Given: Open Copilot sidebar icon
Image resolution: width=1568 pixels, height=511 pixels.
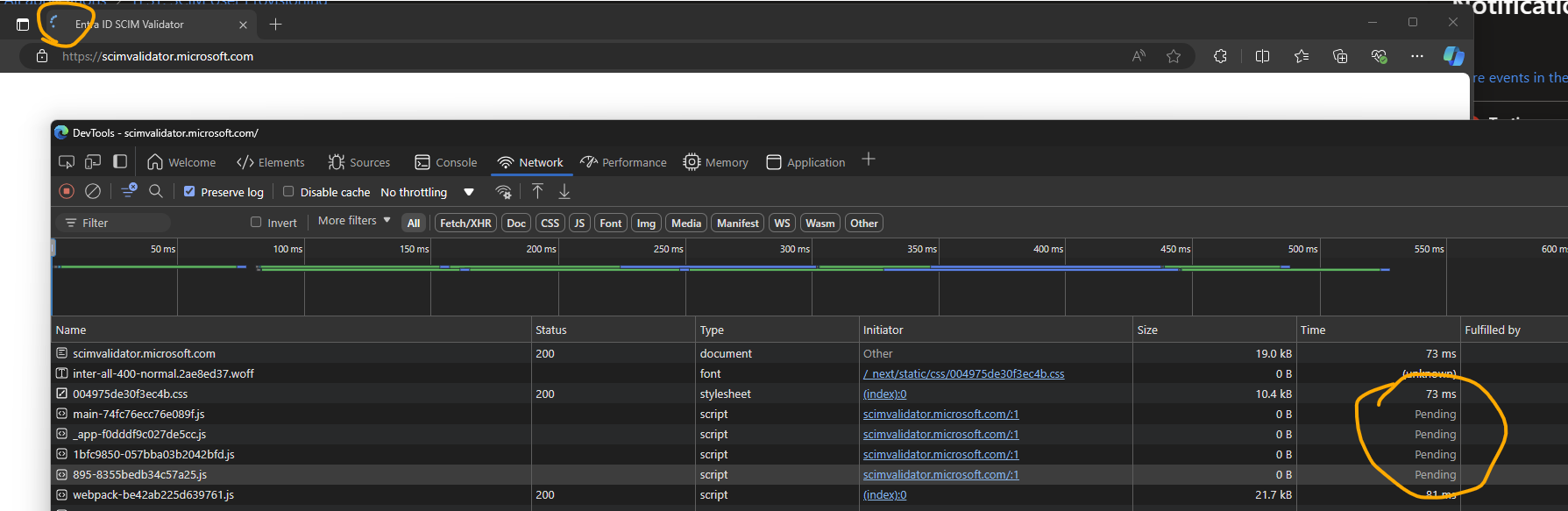Looking at the screenshot, I should [x=1453, y=56].
